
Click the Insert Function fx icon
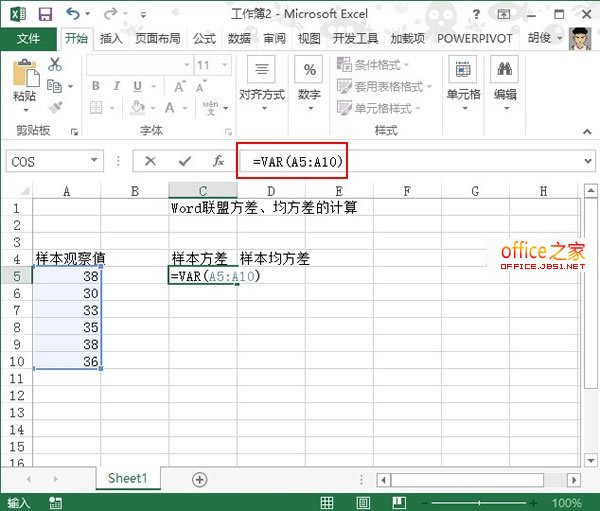[x=218, y=161]
